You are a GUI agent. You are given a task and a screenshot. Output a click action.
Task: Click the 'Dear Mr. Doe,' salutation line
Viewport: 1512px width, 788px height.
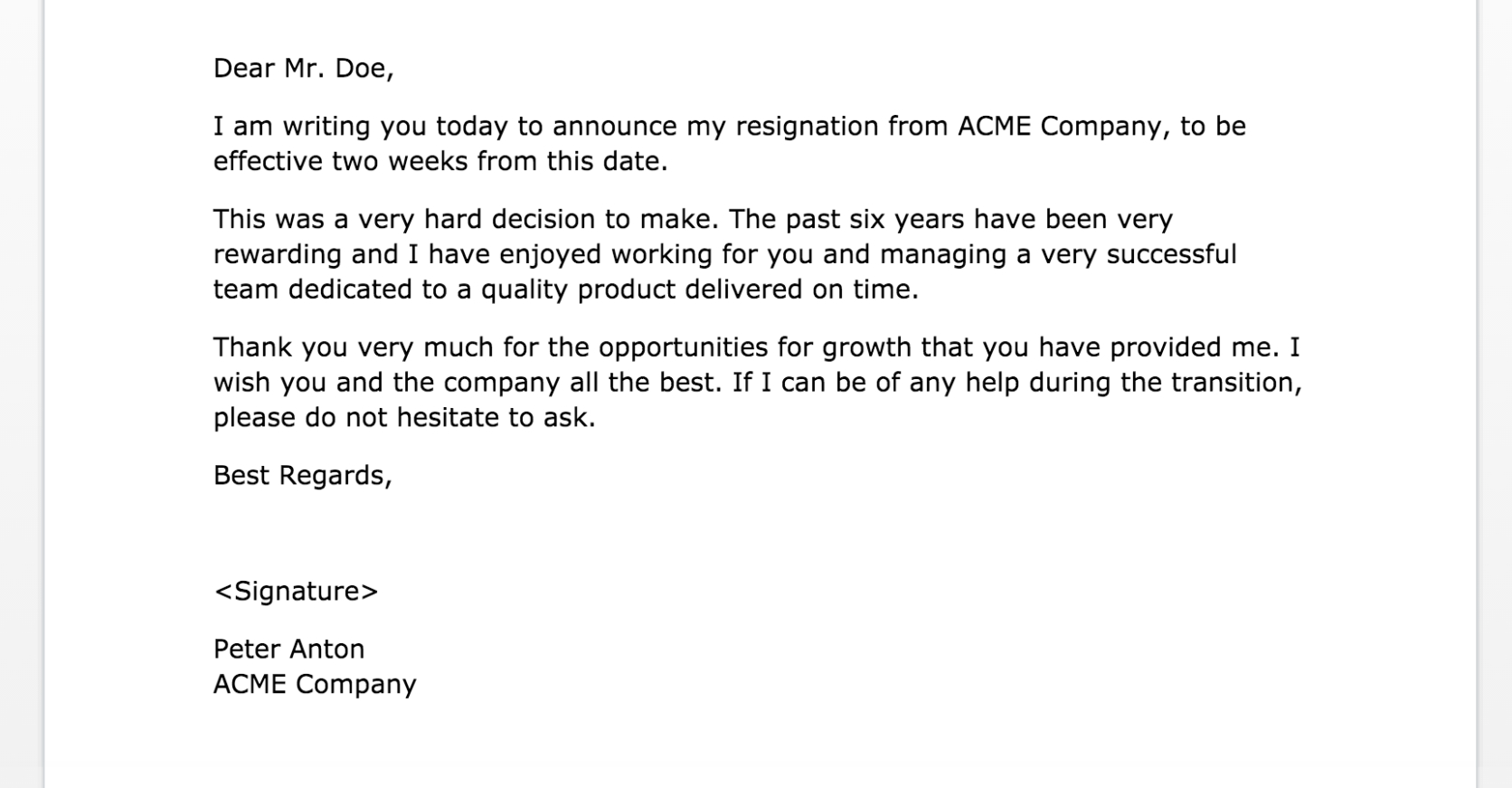coord(303,69)
